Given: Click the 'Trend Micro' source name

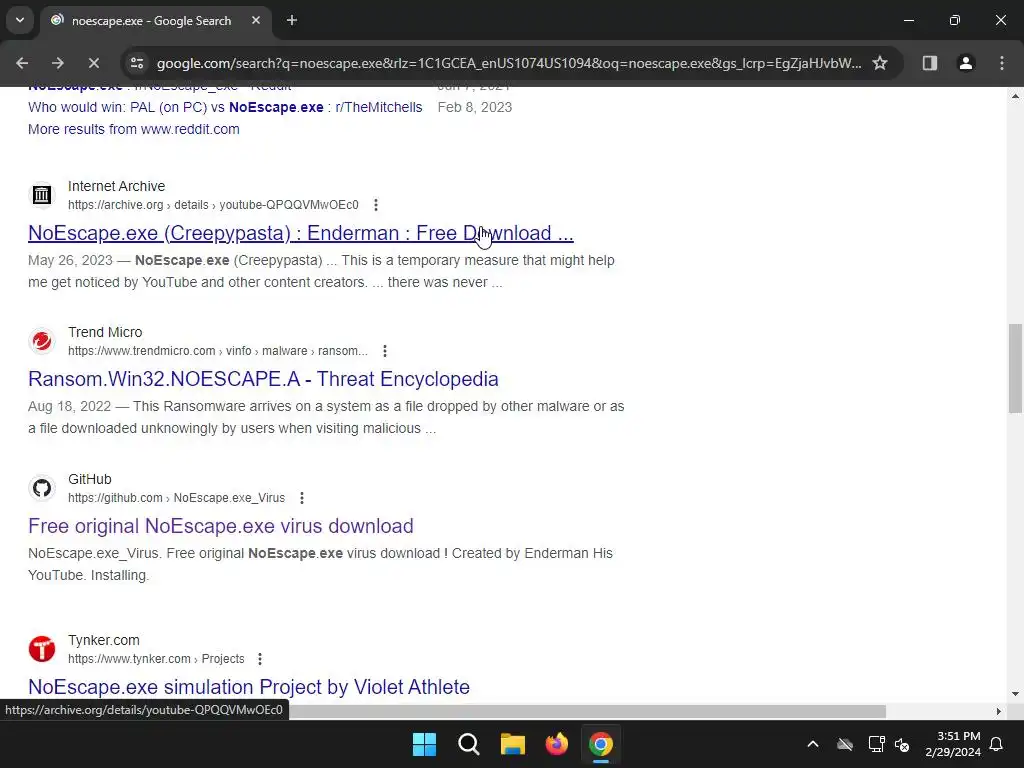Looking at the screenshot, I should 105,332.
